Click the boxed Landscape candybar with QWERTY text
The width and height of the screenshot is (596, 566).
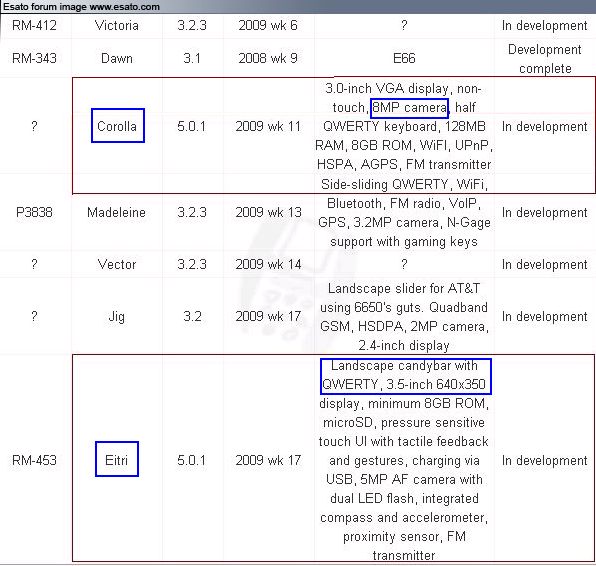coord(406,376)
